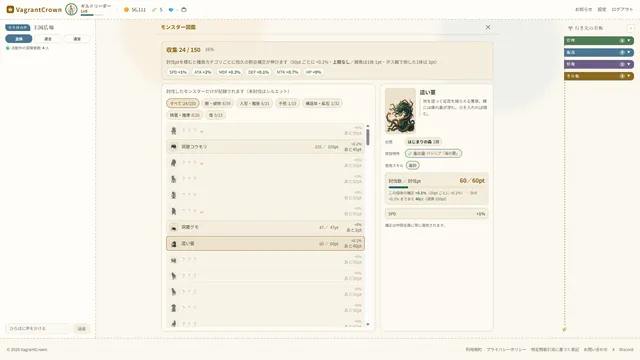Click the checked passive trait chip

433,153
